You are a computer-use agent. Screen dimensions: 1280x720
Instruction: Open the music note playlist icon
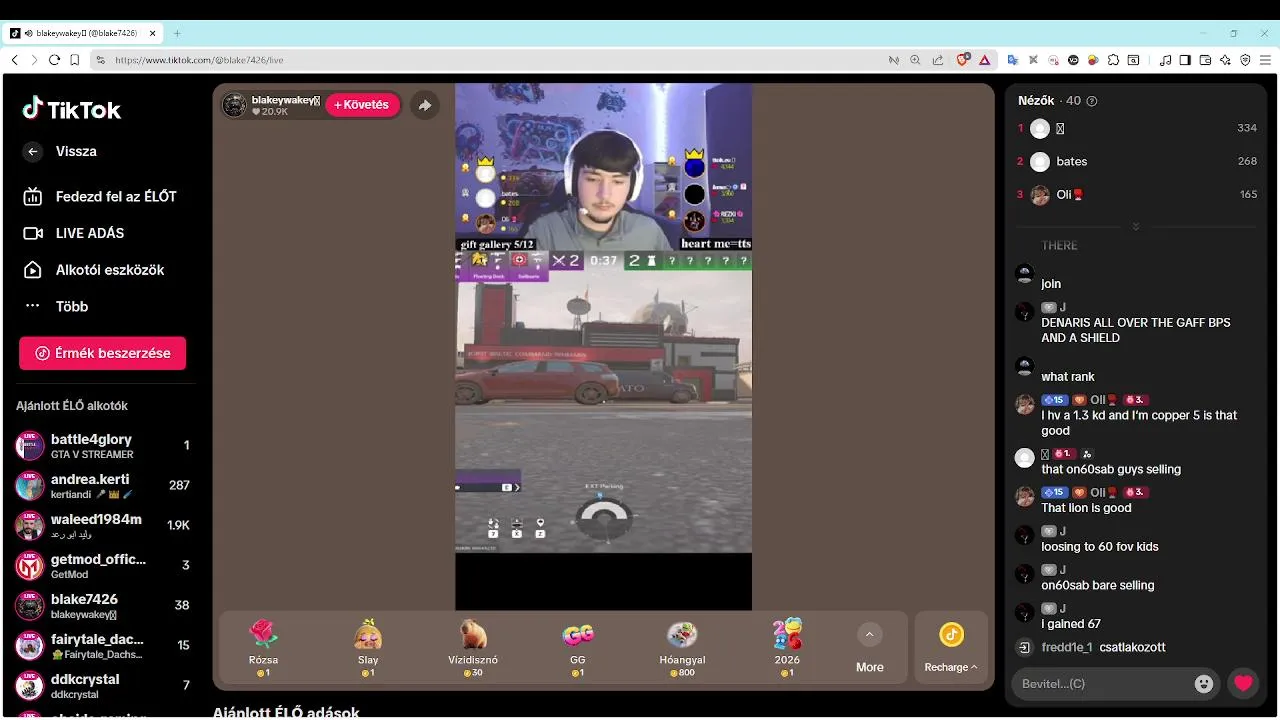pos(1165,60)
